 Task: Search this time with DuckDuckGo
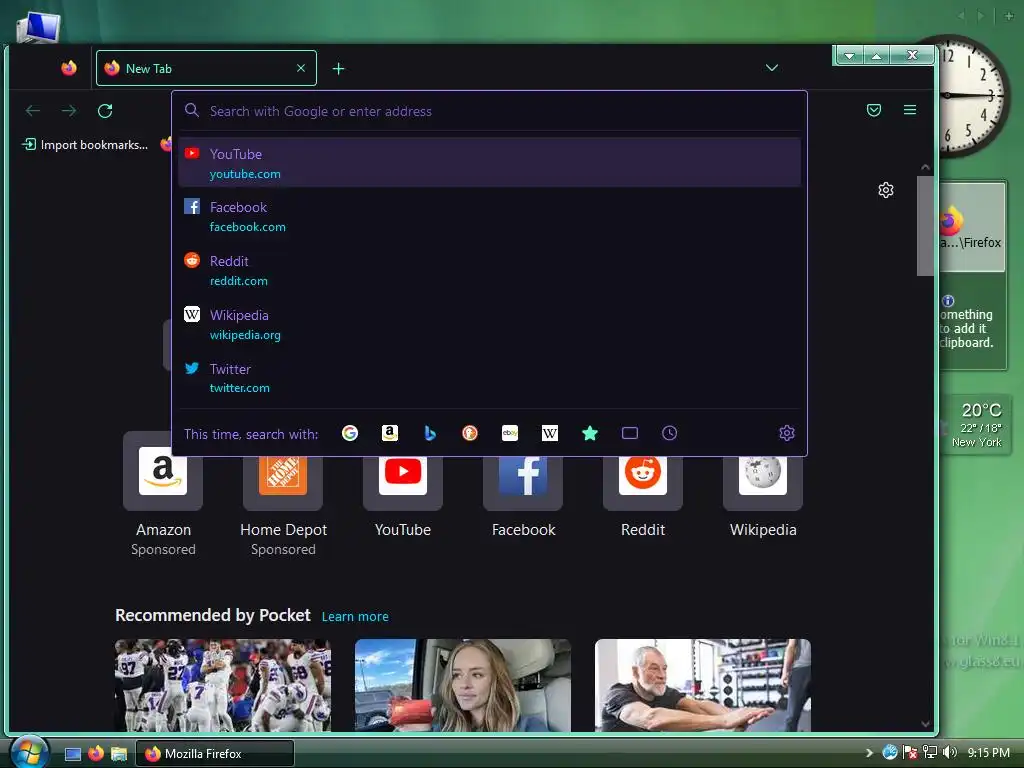coord(470,433)
